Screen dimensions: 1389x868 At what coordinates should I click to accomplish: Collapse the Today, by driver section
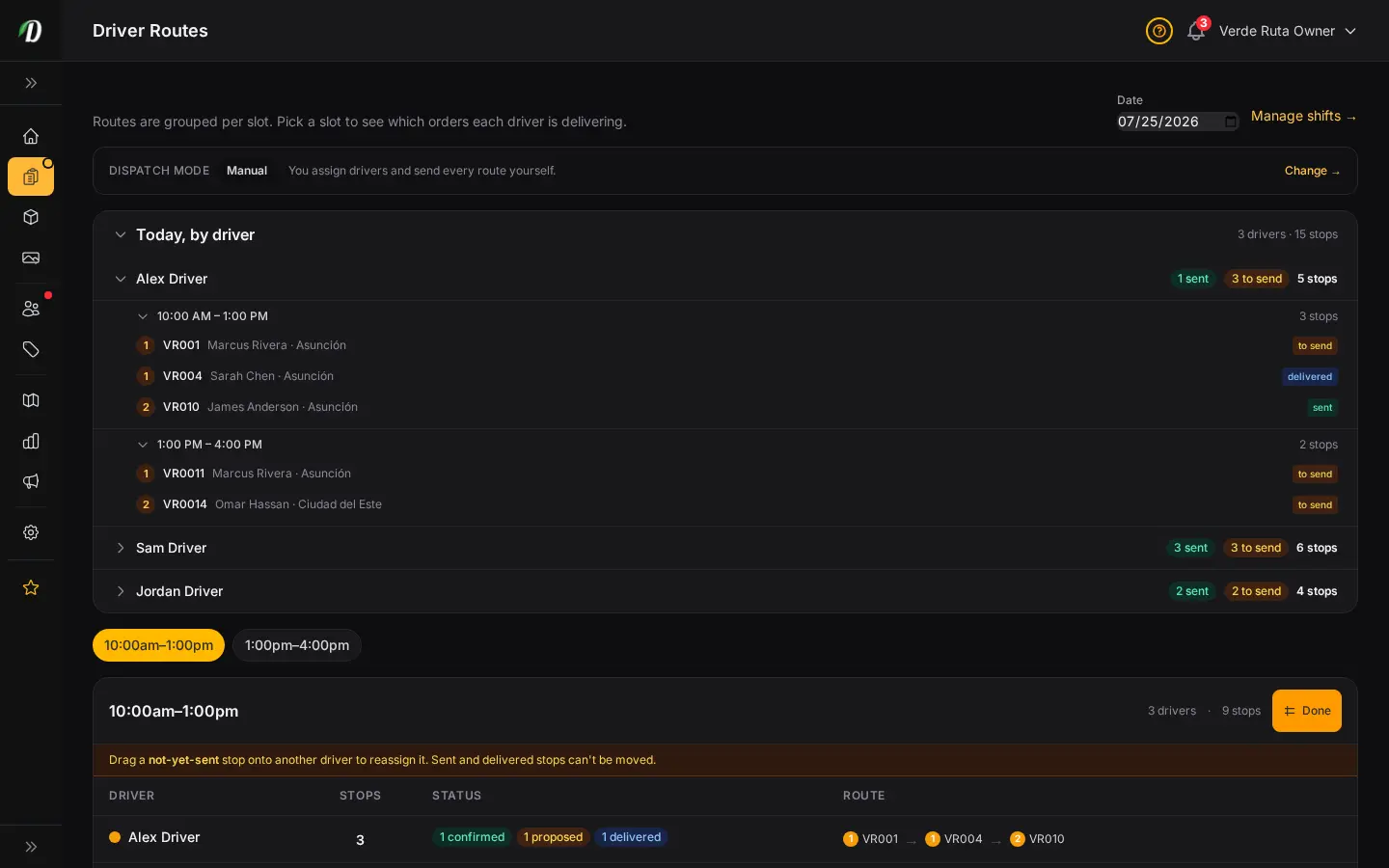[121, 234]
